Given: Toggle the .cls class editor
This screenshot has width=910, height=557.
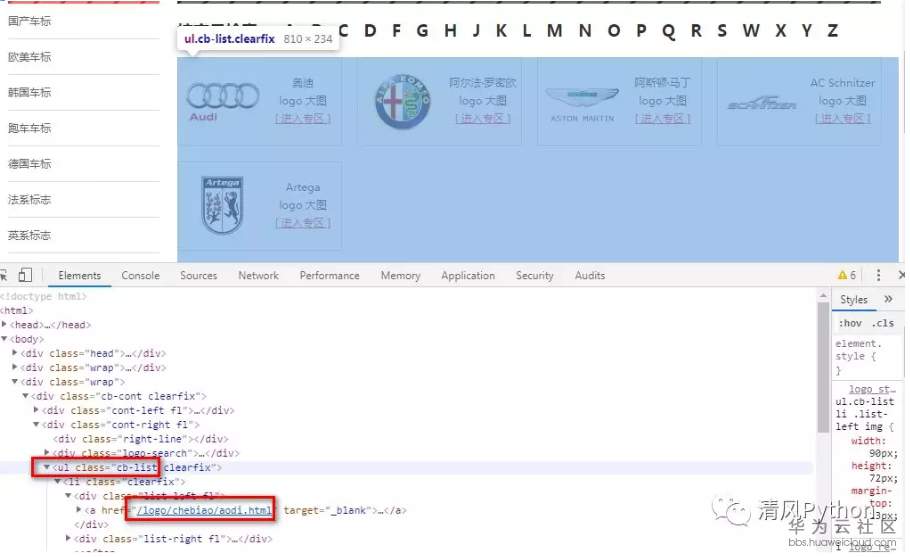Looking at the screenshot, I should (x=885, y=323).
